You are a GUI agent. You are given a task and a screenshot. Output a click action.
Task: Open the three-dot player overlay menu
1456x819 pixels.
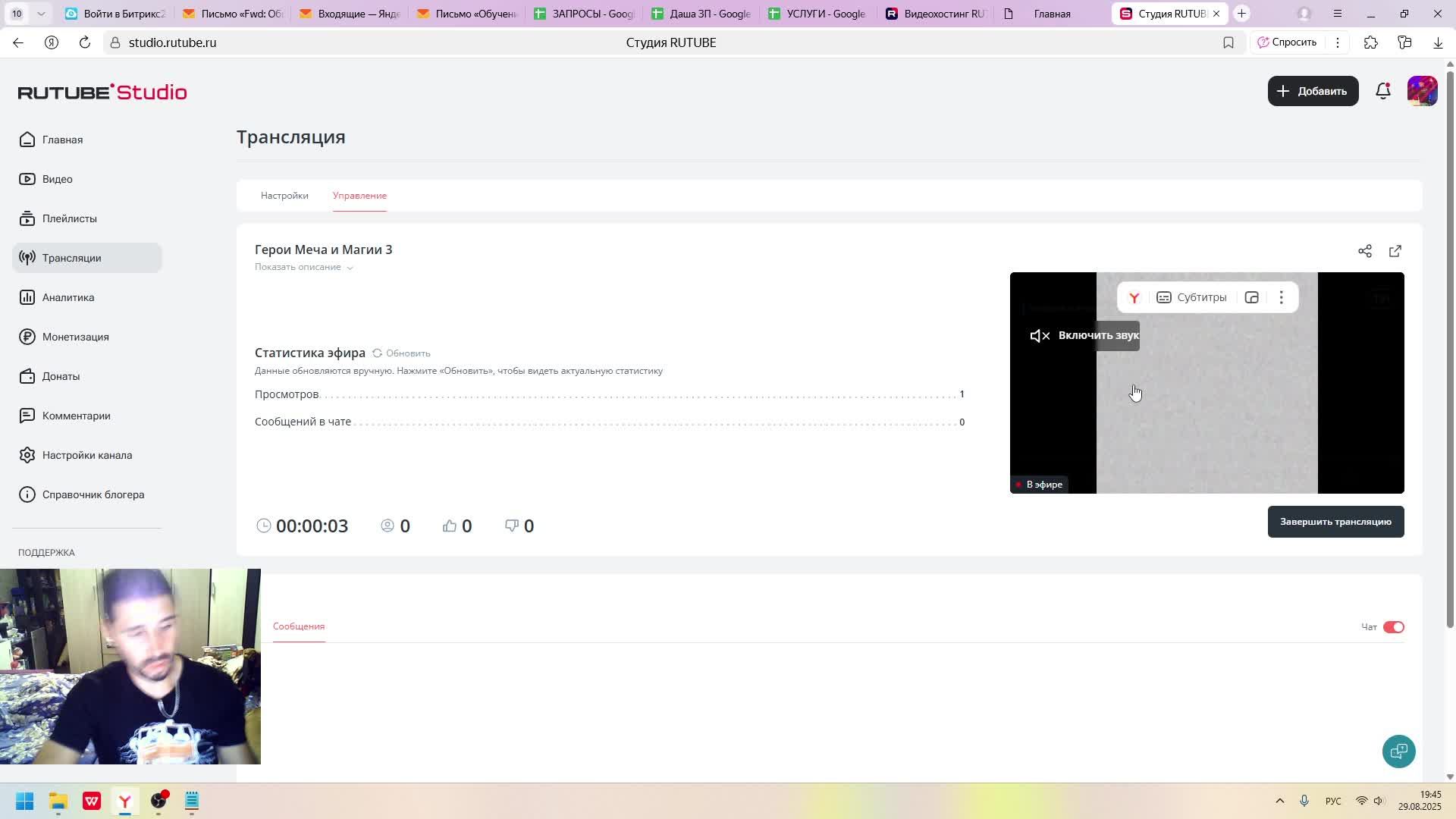click(1281, 297)
